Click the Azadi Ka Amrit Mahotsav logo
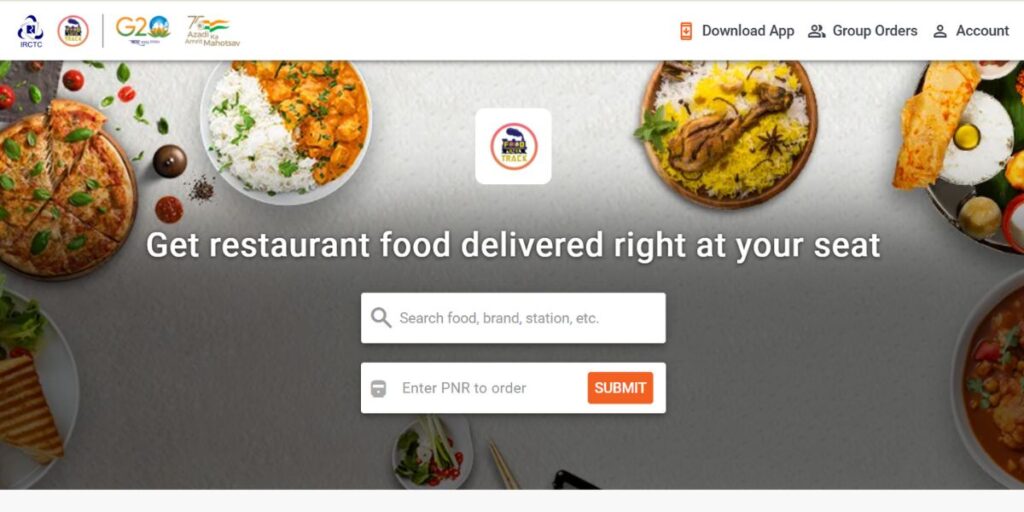 pyautogui.click(x=212, y=31)
